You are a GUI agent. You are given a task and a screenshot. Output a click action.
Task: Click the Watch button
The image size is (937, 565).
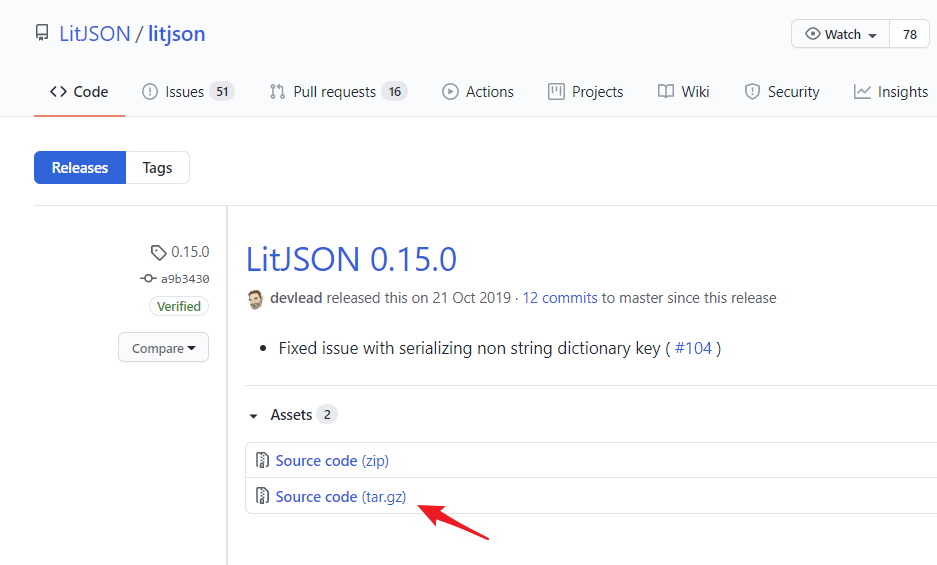point(841,34)
